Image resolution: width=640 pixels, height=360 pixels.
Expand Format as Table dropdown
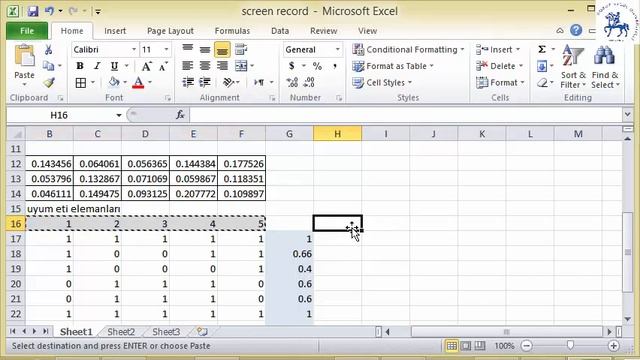431,66
